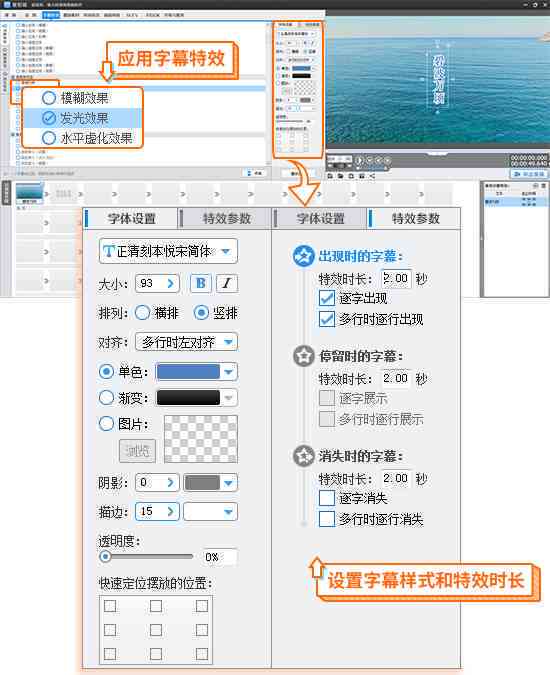Viewport: 550px width, 675px height.
Task: Click the 逐字展示 checkbox
Action: pos(327,398)
